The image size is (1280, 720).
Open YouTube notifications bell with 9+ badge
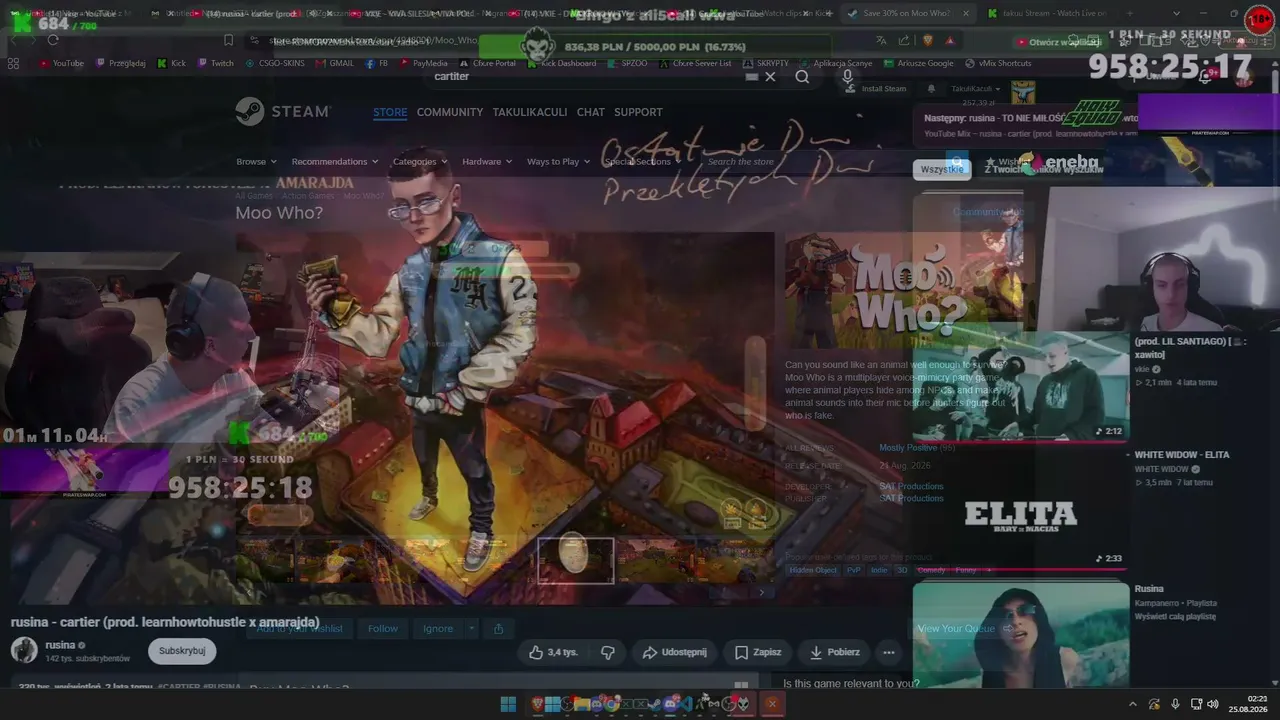pos(1205,76)
